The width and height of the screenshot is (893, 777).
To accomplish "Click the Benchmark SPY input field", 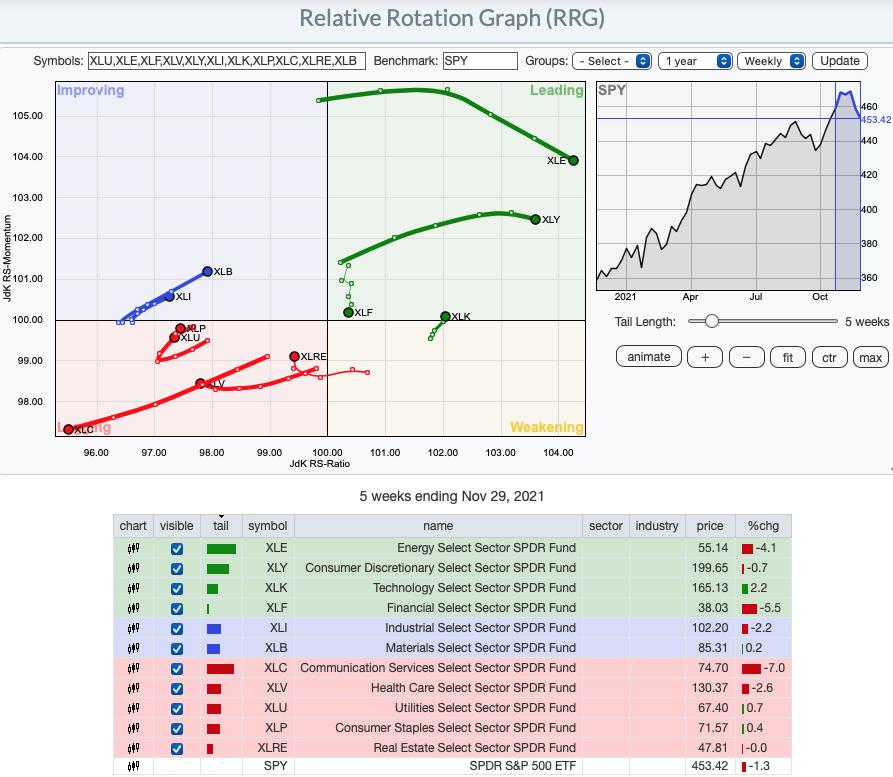I will tap(480, 61).
